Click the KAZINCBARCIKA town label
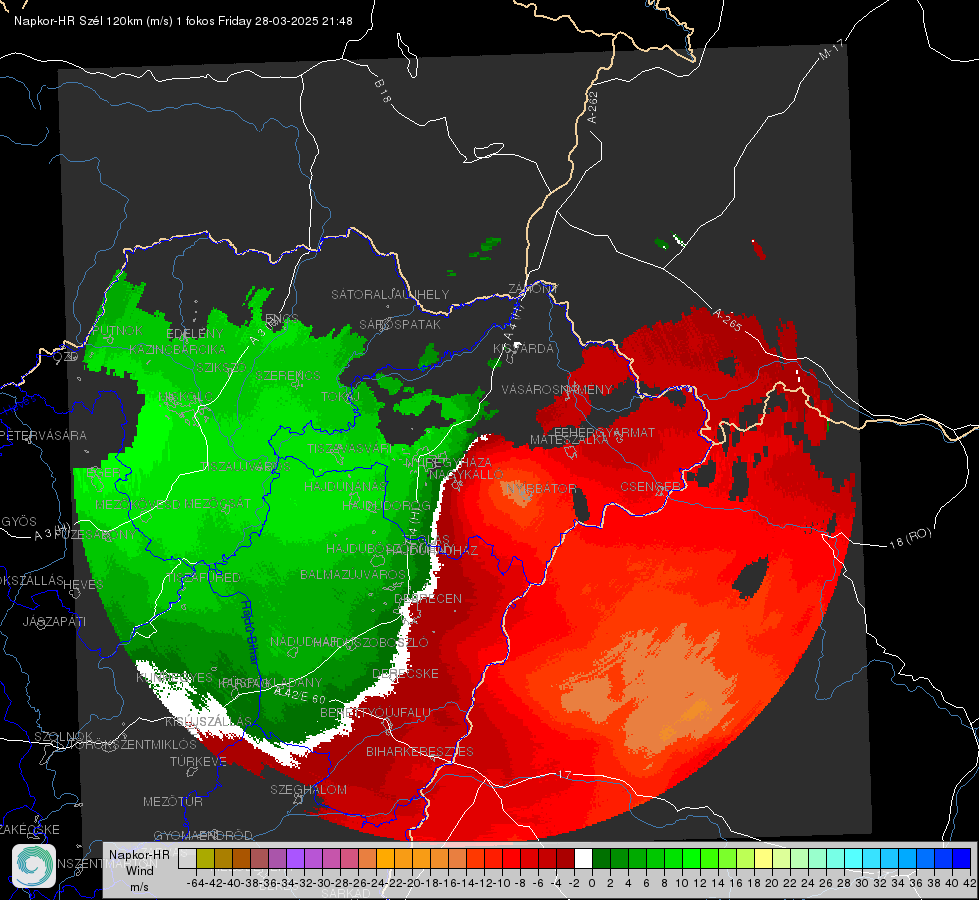Viewport: 979px width, 900px height. 177,349
